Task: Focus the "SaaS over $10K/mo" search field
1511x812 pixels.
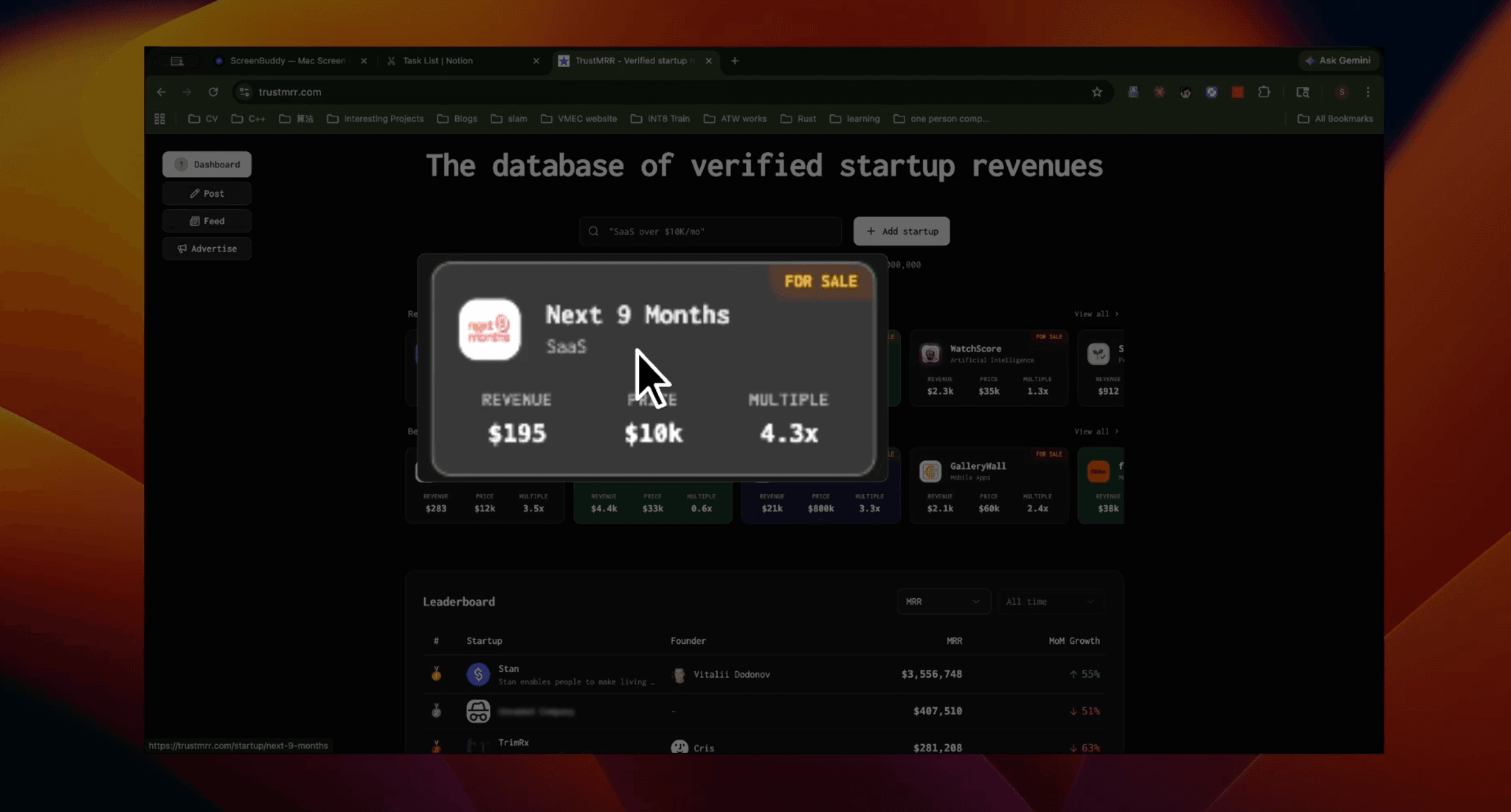Action: point(710,231)
